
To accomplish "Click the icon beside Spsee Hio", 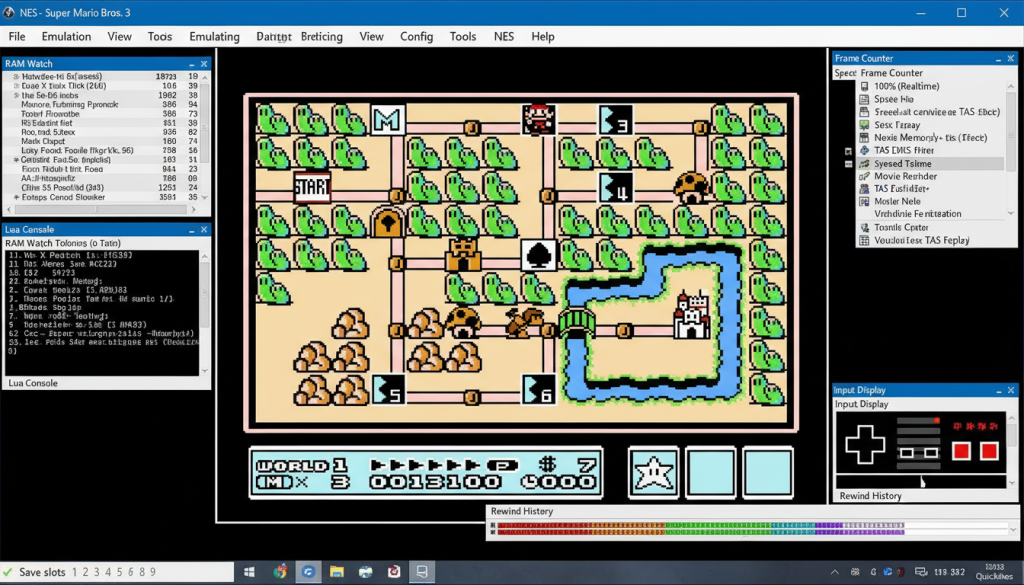I will (865, 99).
